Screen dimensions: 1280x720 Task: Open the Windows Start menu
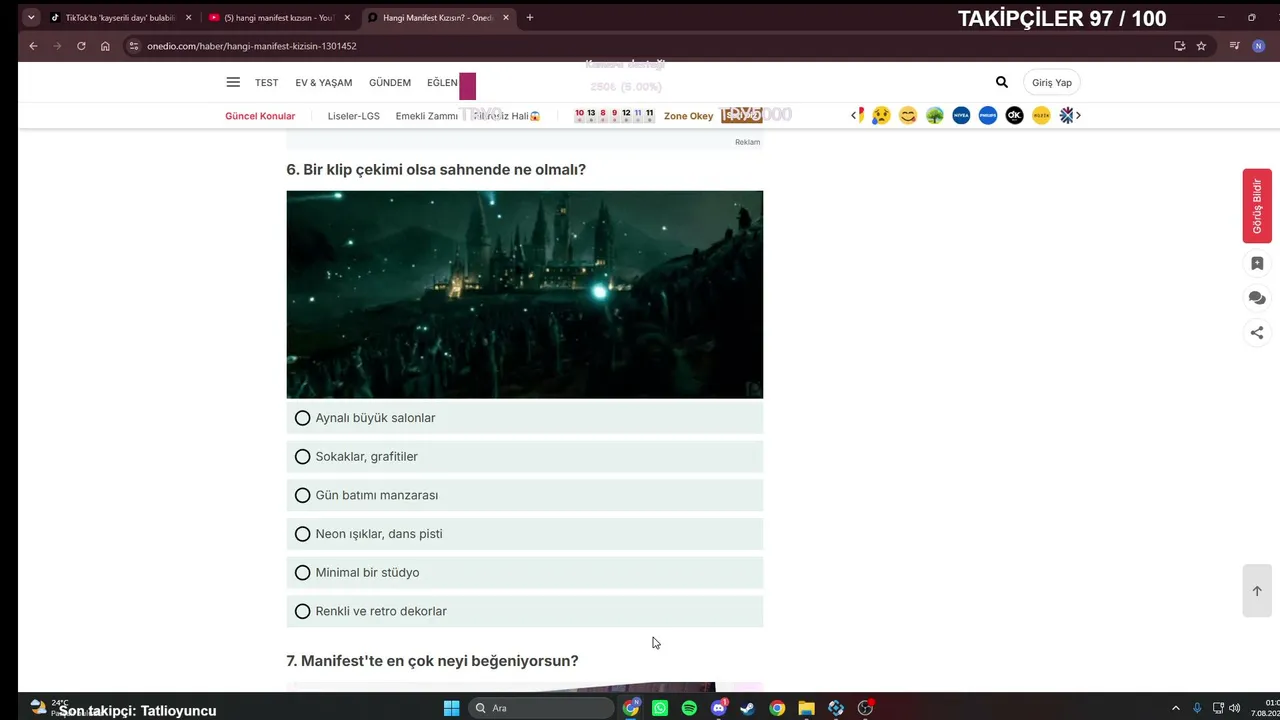(x=451, y=708)
